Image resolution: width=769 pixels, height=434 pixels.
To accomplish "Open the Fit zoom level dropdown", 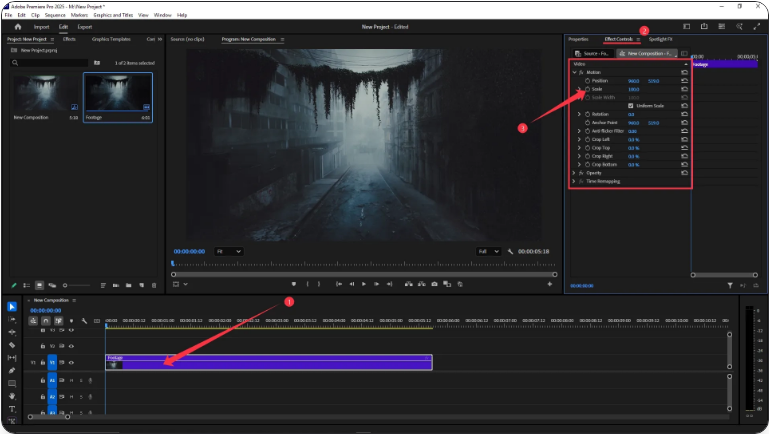I will point(230,251).
